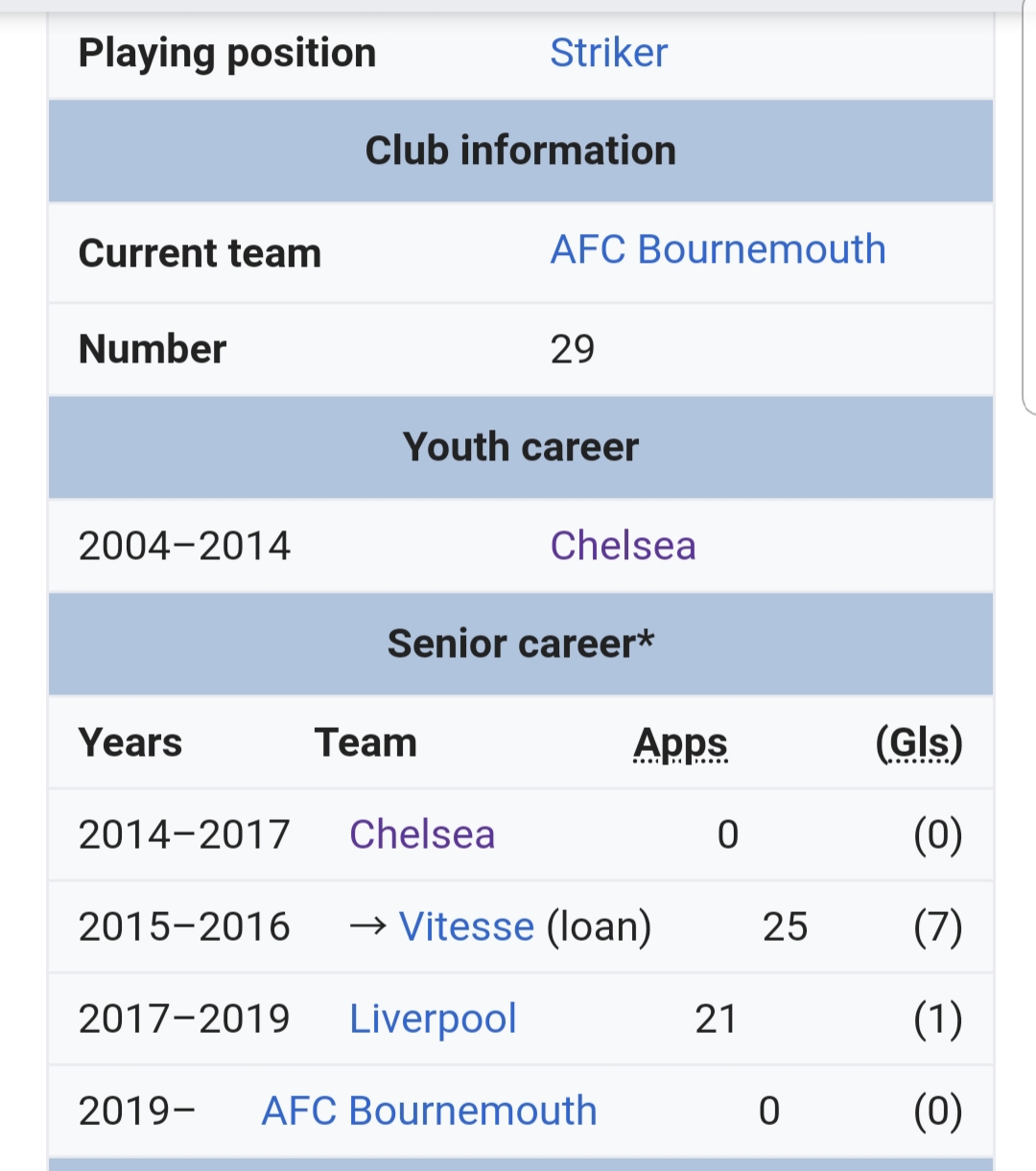Select the Number row label
Image resolution: width=1036 pixels, height=1171 pixels.
(153, 349)
